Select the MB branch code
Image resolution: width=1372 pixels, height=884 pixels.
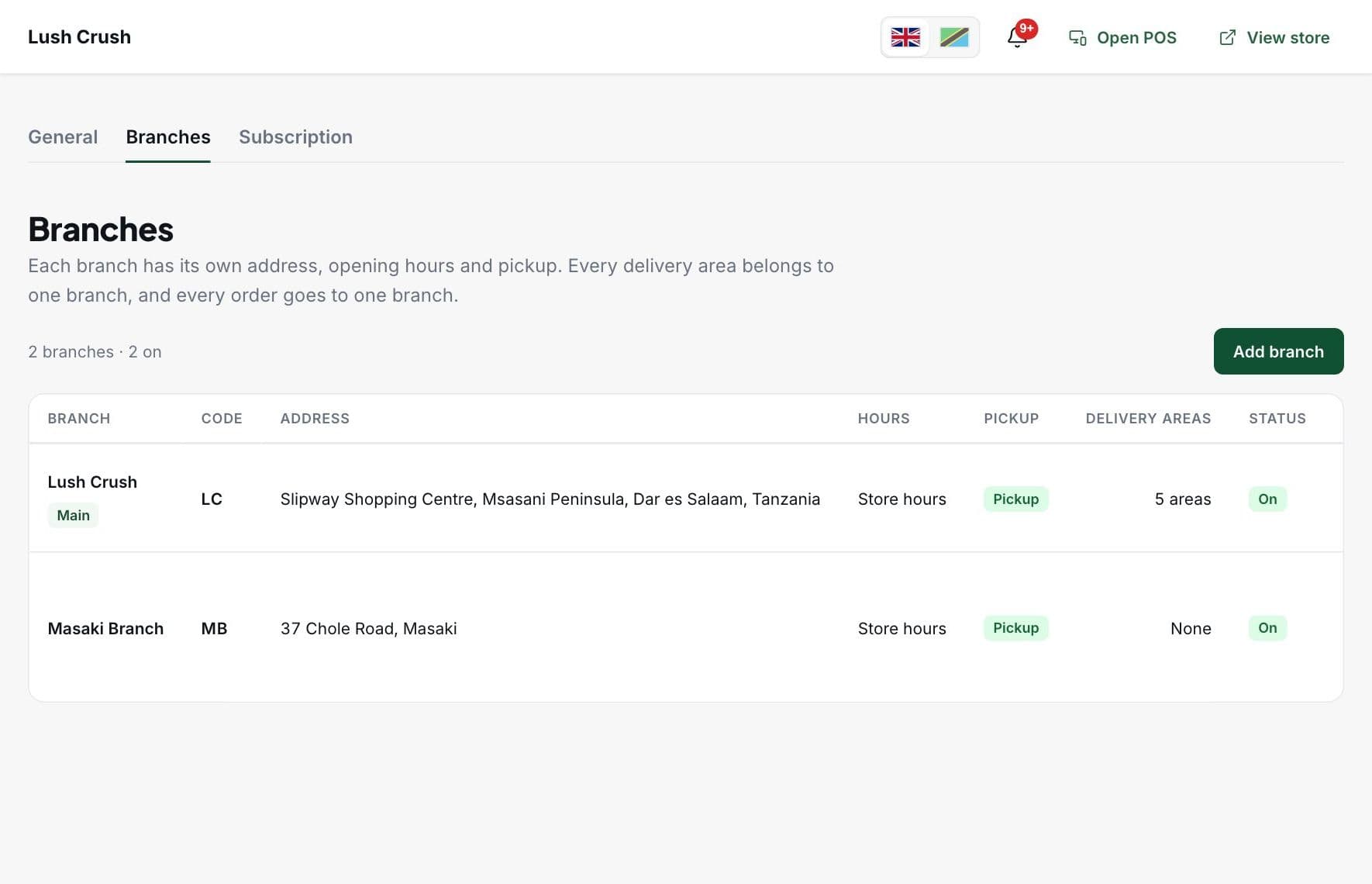tap(214, 629)
